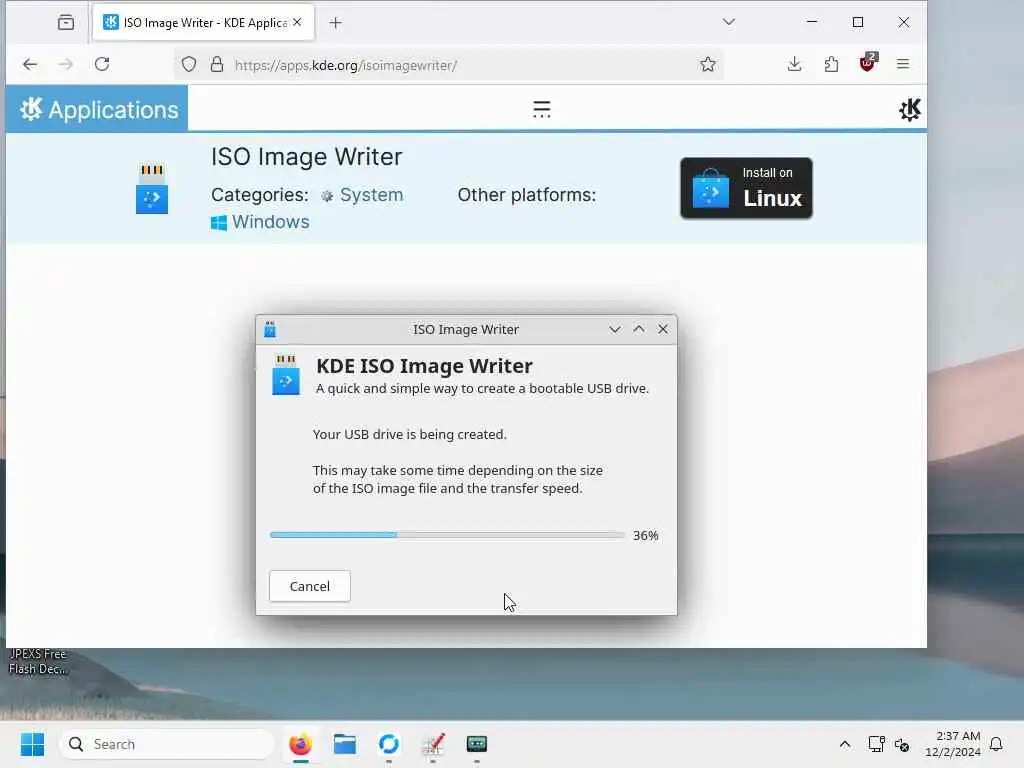This screenshot has height=768, width=1024.
Task: Open the Install on Linux button
Action: coord(746,188)
